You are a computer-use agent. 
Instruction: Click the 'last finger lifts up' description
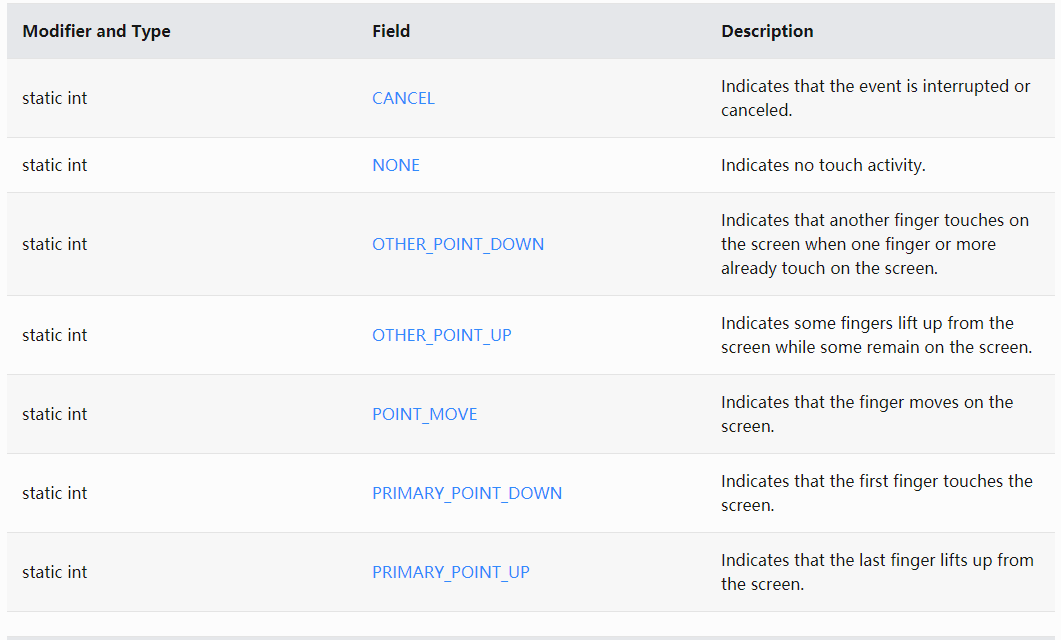(876, 572)
